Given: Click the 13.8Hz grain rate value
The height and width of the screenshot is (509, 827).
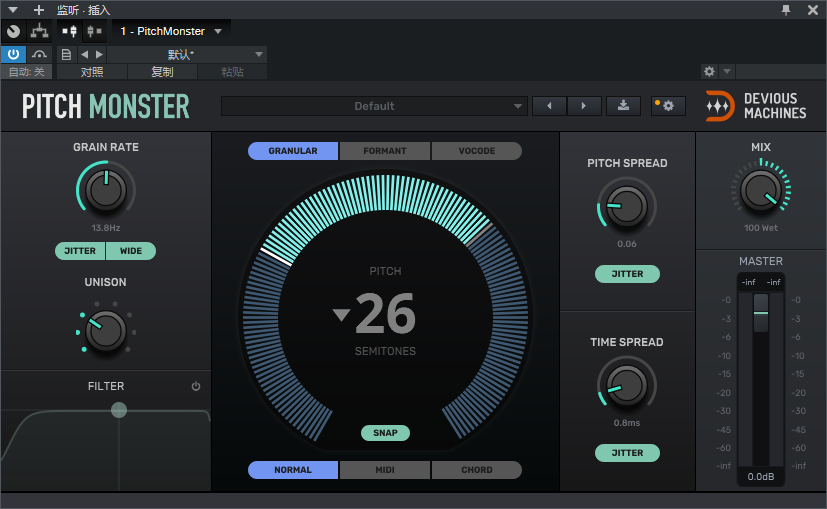Looking at the screenshot, I should pos(105,228).
